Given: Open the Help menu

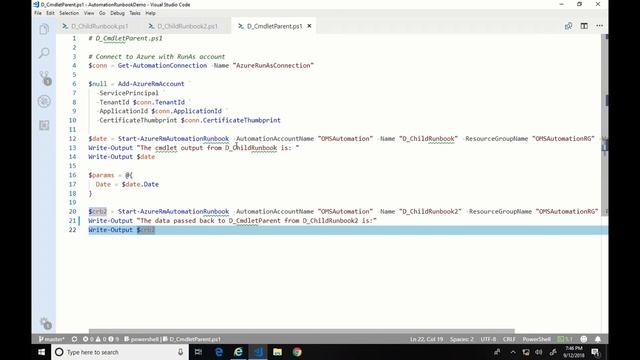Looking at the screenshot, I should [151, 13].
